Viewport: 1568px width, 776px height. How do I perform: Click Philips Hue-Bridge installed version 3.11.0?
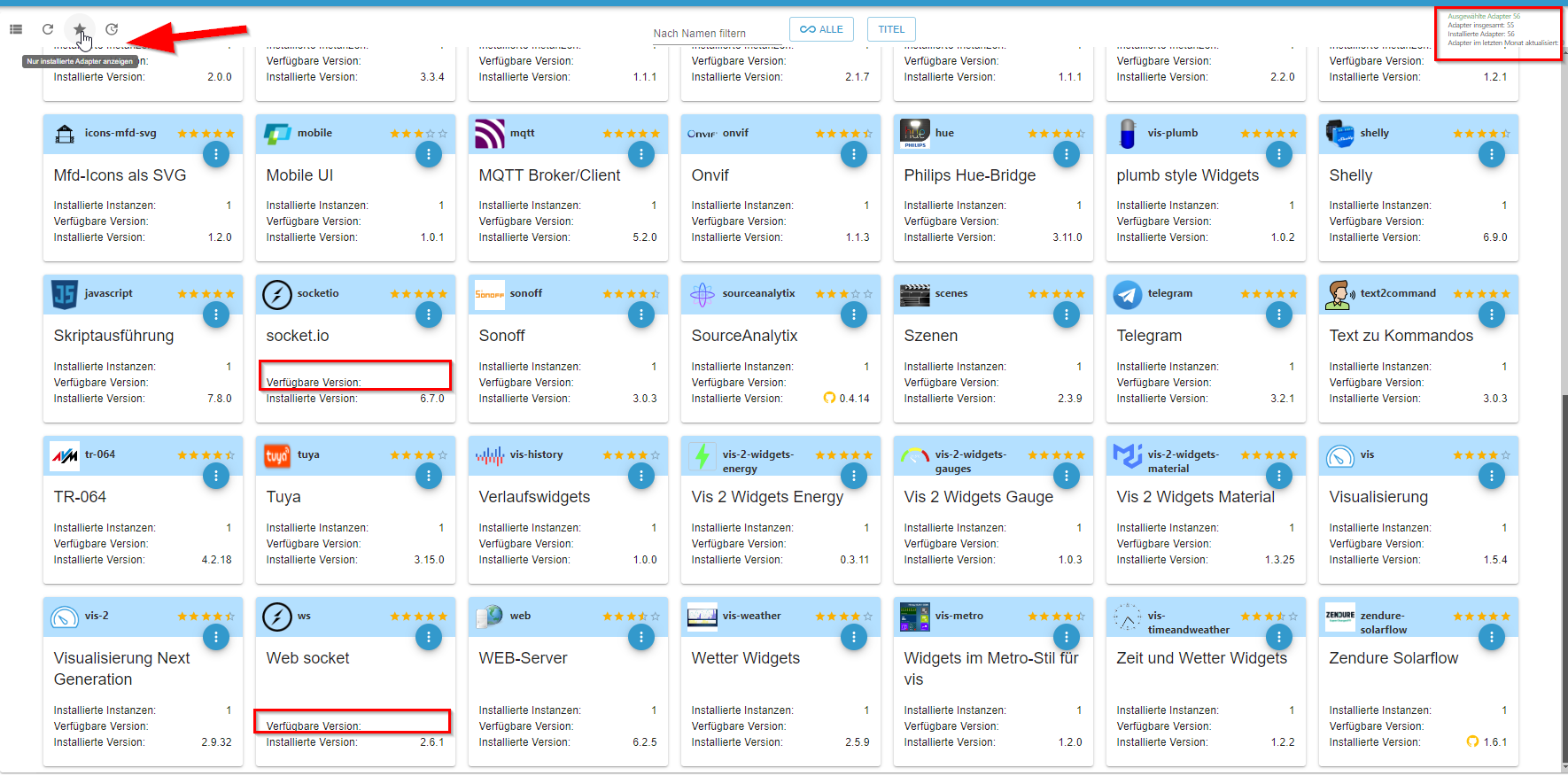point(1067,237)
